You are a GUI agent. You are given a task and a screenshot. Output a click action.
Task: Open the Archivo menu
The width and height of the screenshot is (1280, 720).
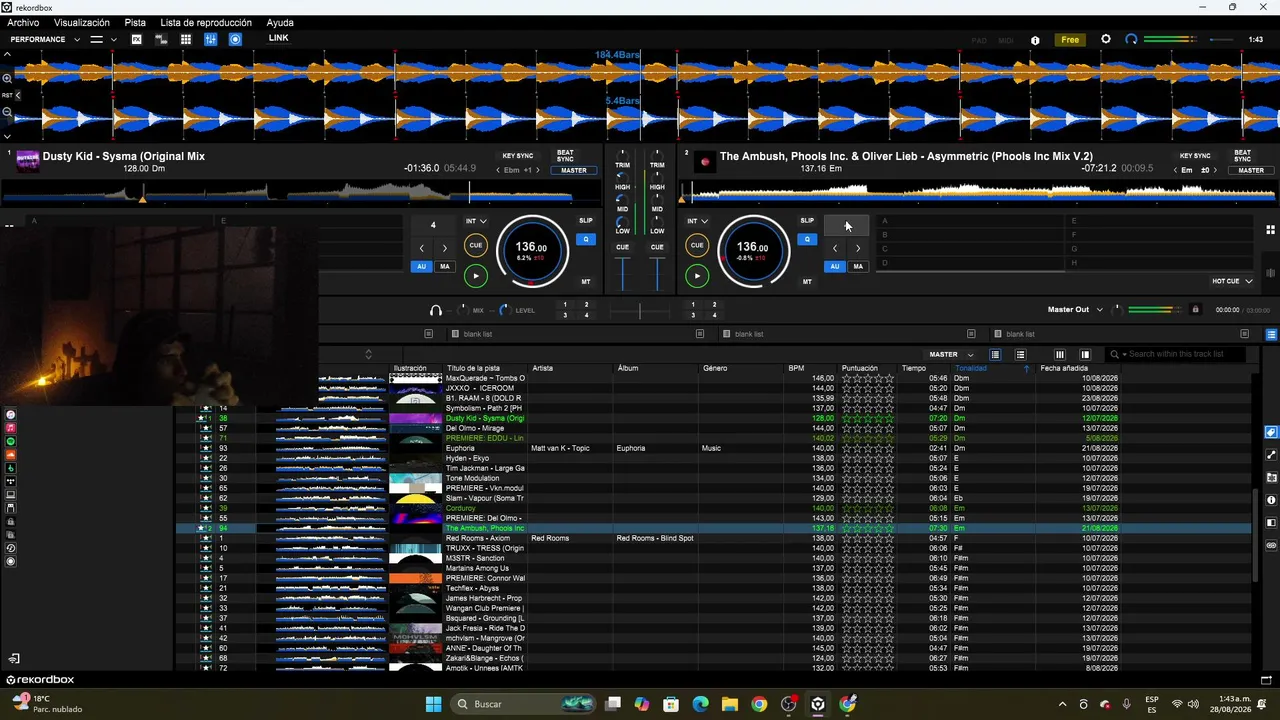click(23, 22)
